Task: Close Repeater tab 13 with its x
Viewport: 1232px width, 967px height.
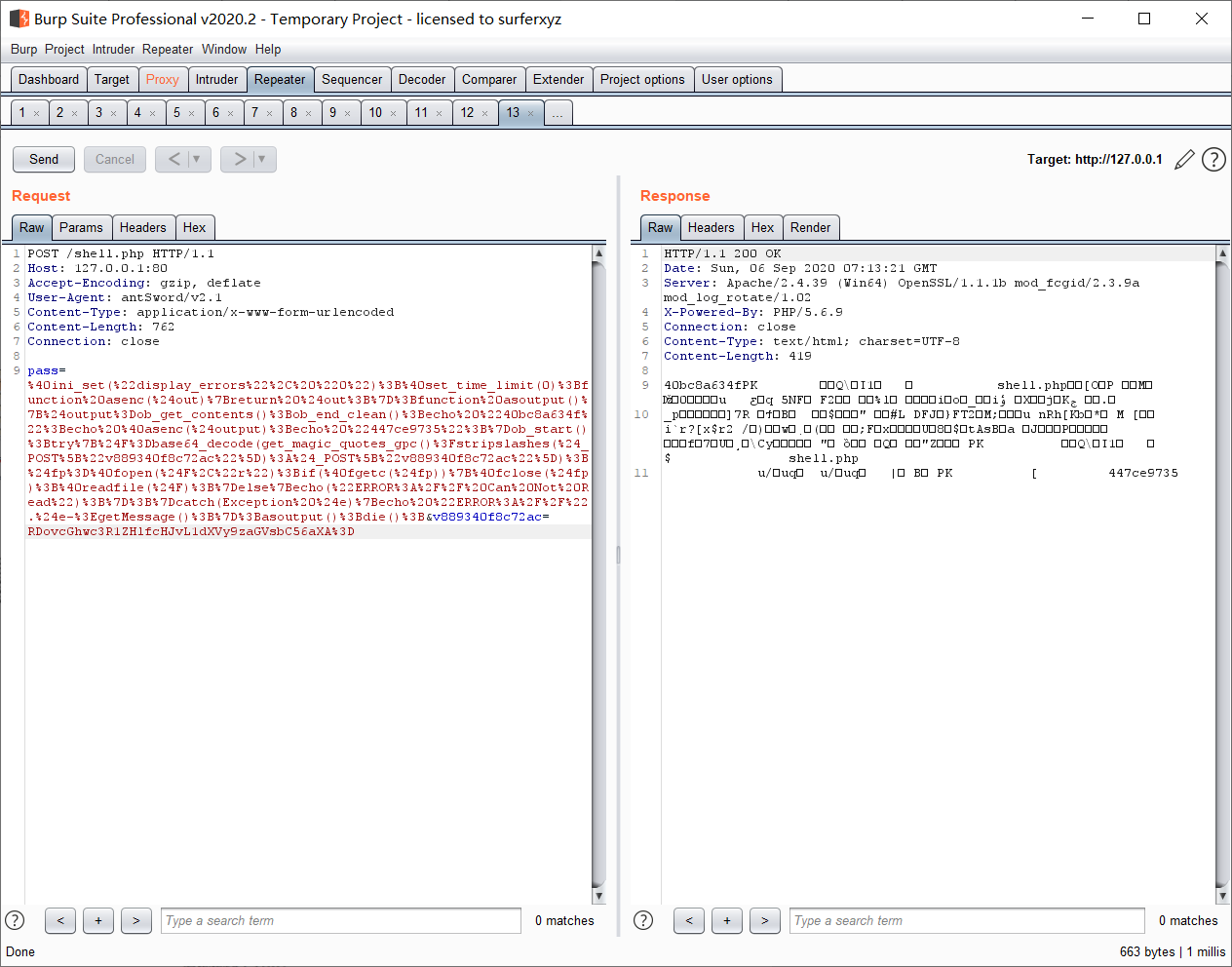Action: (x=531, y=114)
